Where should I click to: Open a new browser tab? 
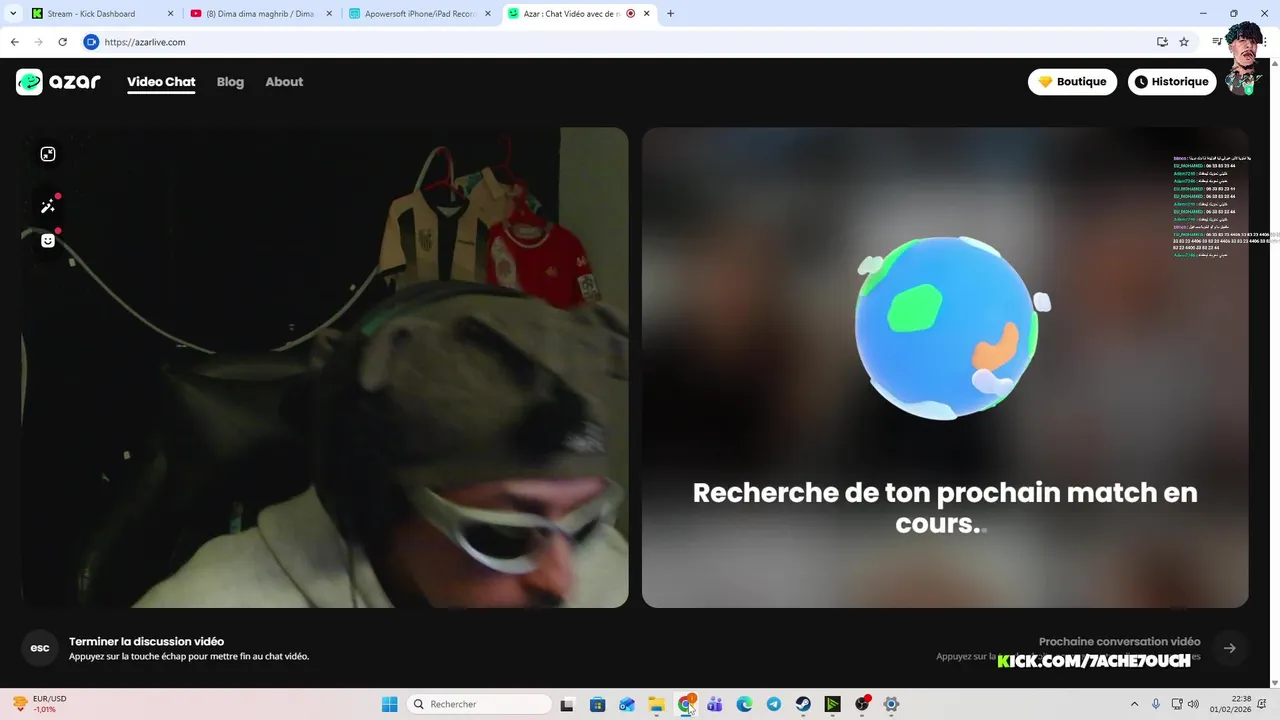pyautogui.click(x=670, y=14)
